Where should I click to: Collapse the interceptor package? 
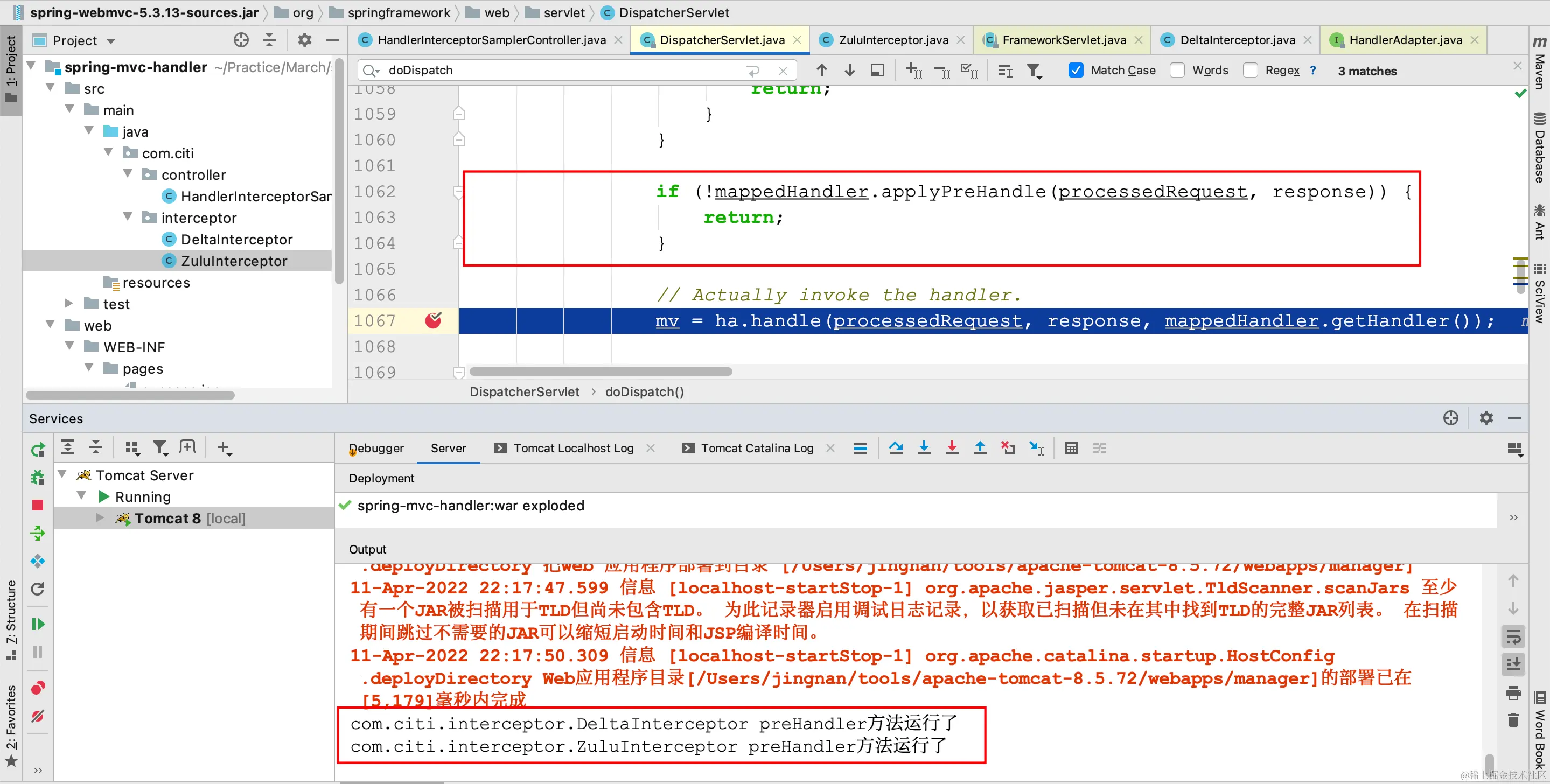point(128,216)
